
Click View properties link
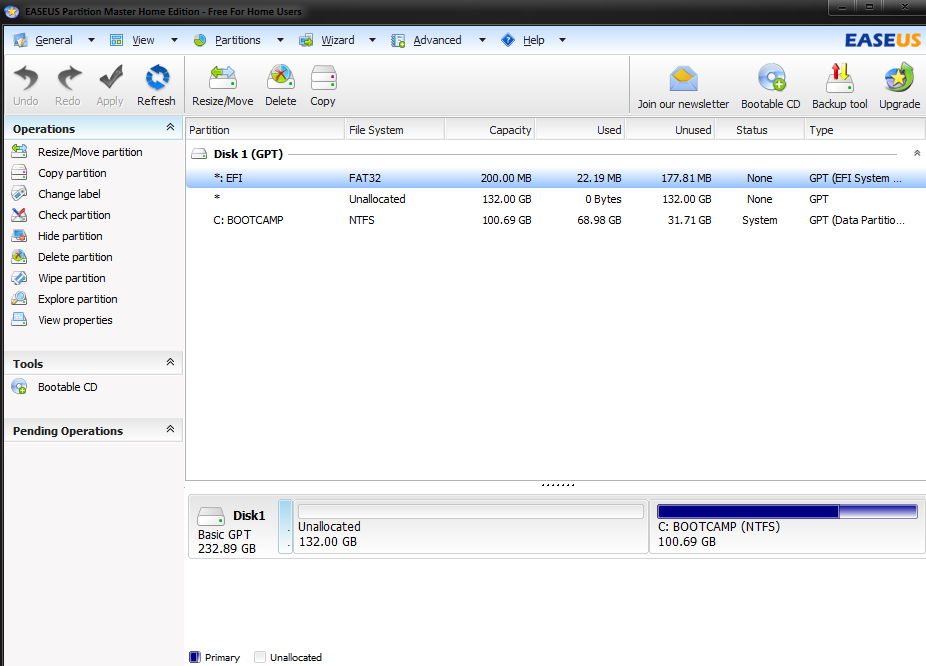tap(75, 320)
